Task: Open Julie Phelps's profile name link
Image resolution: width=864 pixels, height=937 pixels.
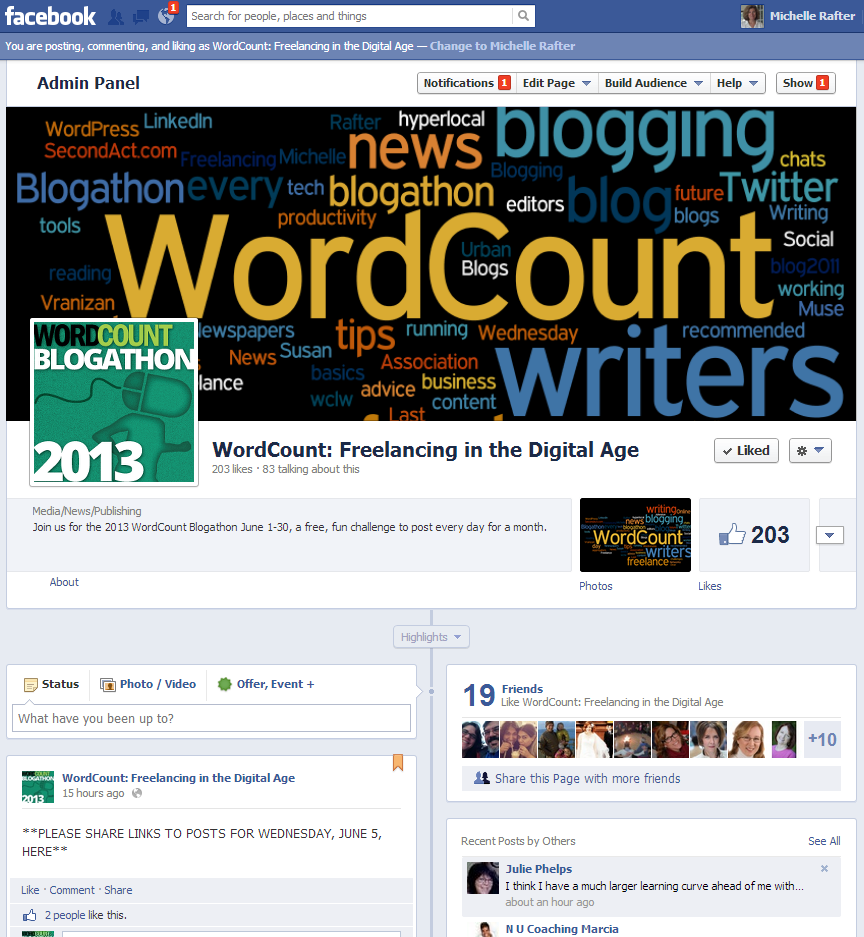Action: (538, 869)
